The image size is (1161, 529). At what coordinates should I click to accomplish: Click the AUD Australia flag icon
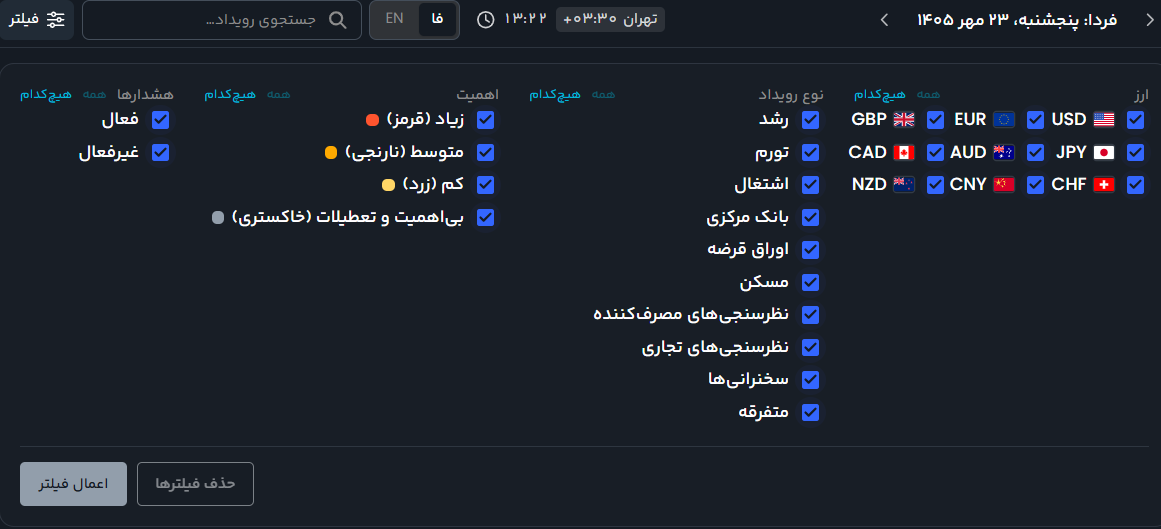(x=1004, y=152)
